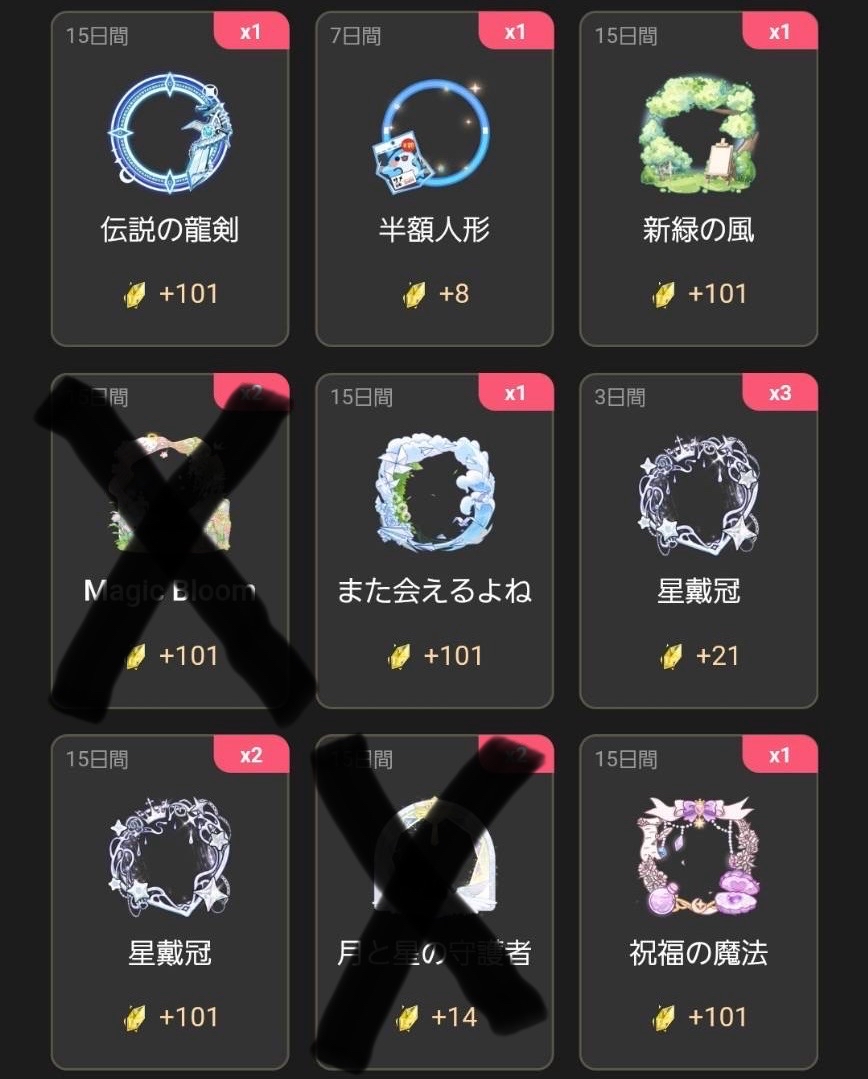The image size is (868, 1079).
Task: Click the 3日間 duration label on 星戴冠
Action: coord(620,397)
